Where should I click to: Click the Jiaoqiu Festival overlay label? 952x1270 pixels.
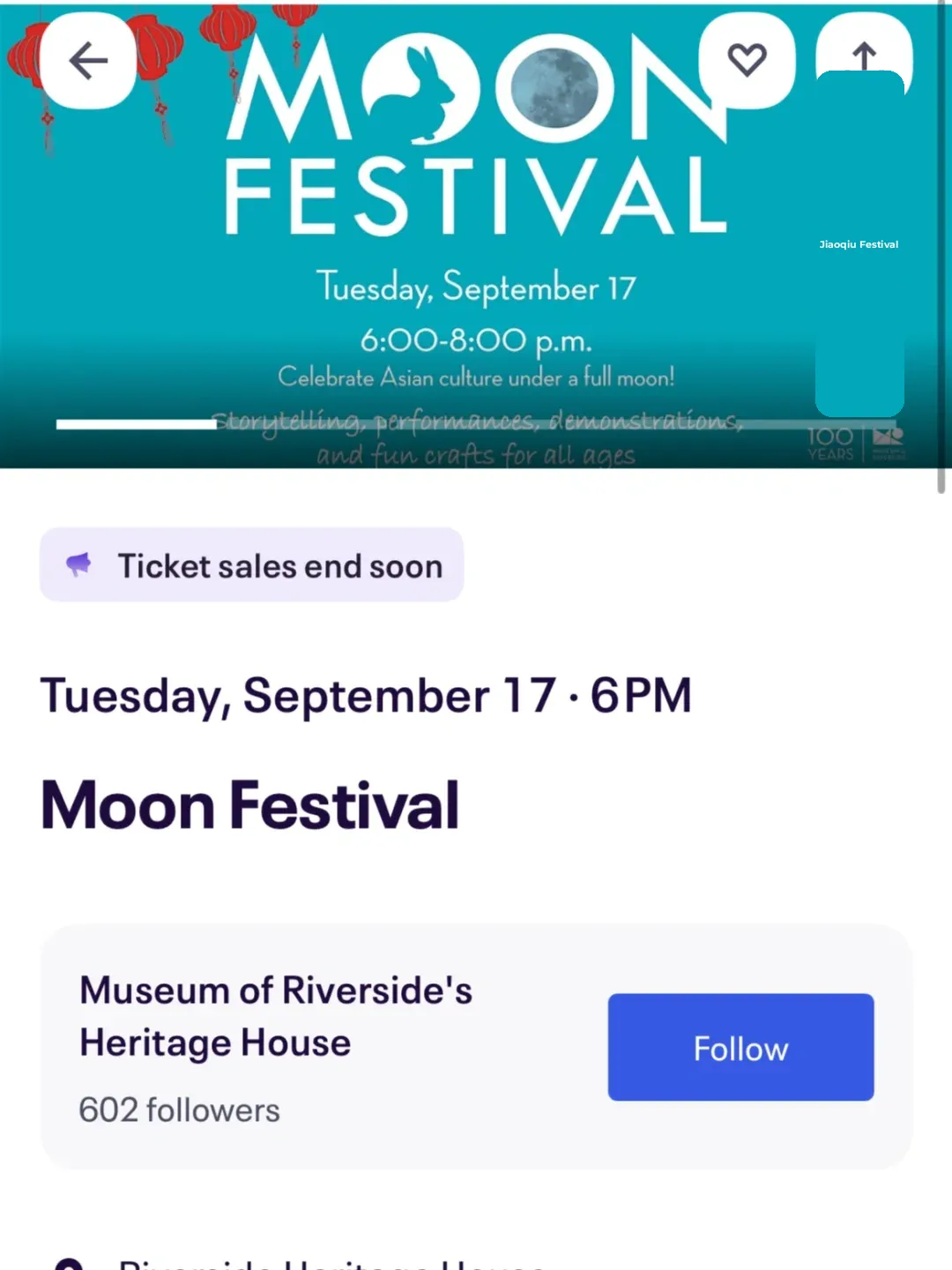pos(858,244)
